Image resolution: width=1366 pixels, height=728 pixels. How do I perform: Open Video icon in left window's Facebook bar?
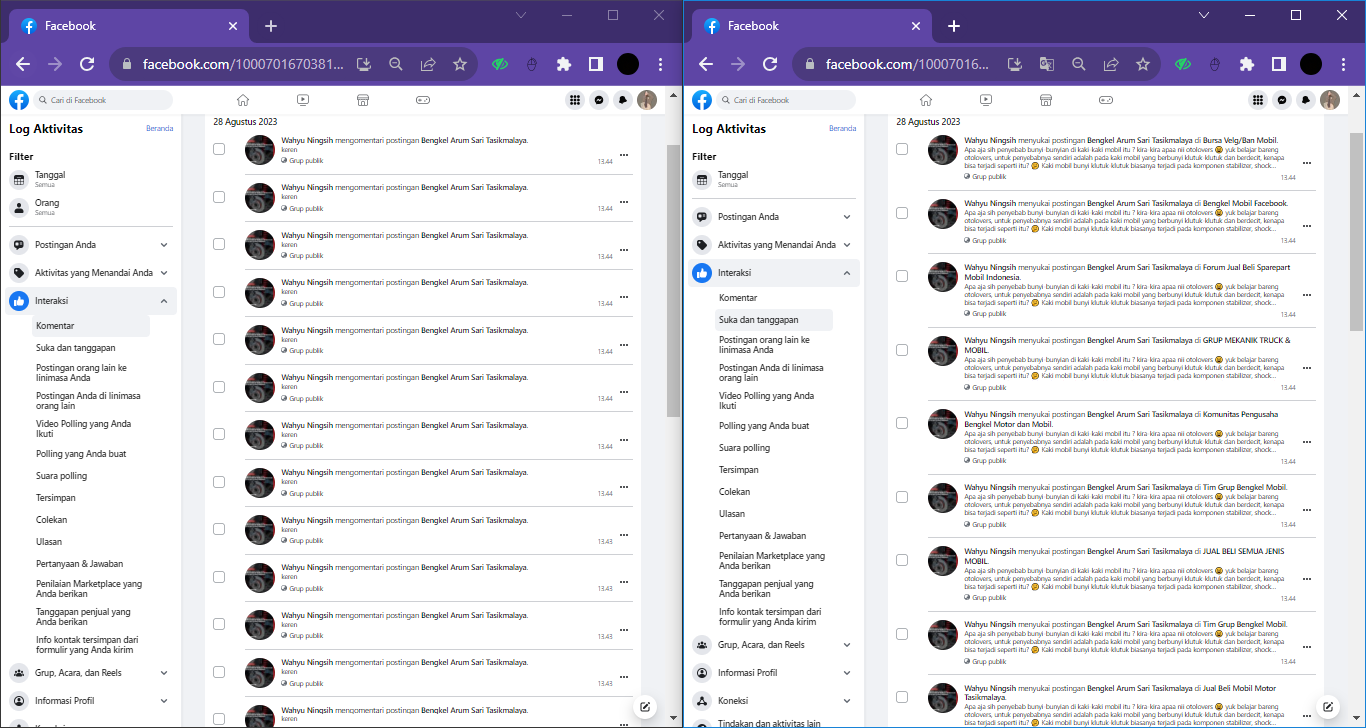point(303,100)
